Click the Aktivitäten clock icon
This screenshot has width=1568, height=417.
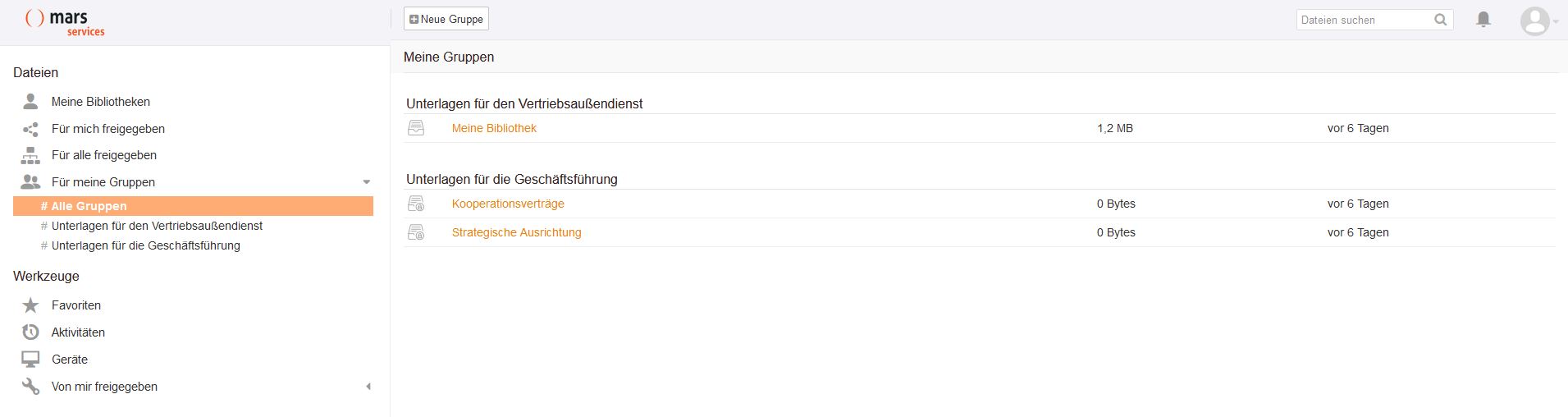click(30, 332)
